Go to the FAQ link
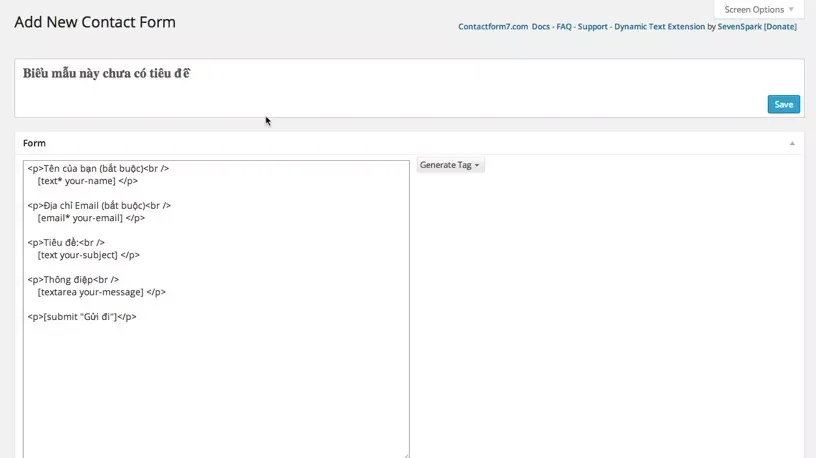This screenshot has height=458, width=816. pos(564,27)
